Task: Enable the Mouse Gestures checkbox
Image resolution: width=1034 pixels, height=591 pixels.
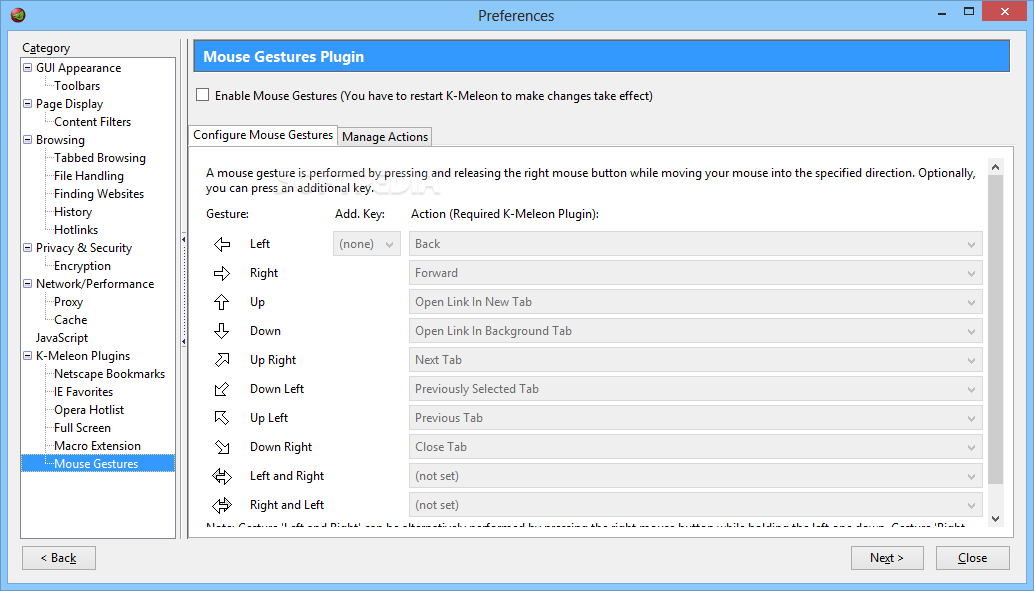Action: click(203, 96)
